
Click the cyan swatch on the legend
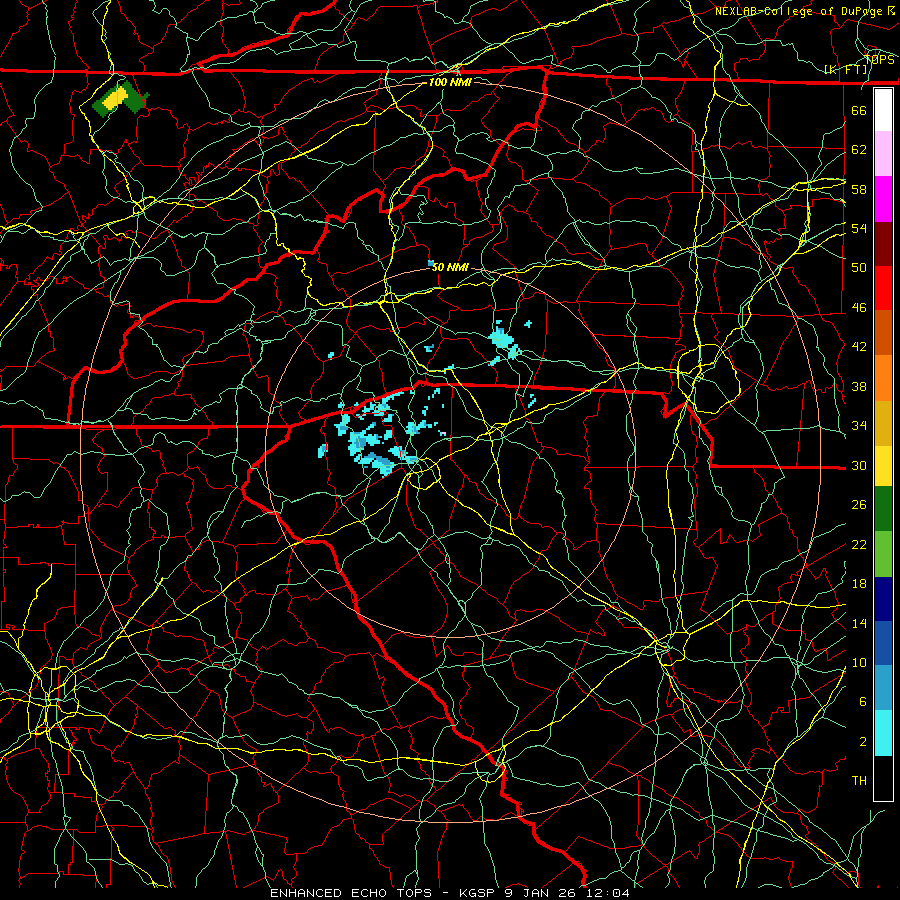click(x=883, y=732)
